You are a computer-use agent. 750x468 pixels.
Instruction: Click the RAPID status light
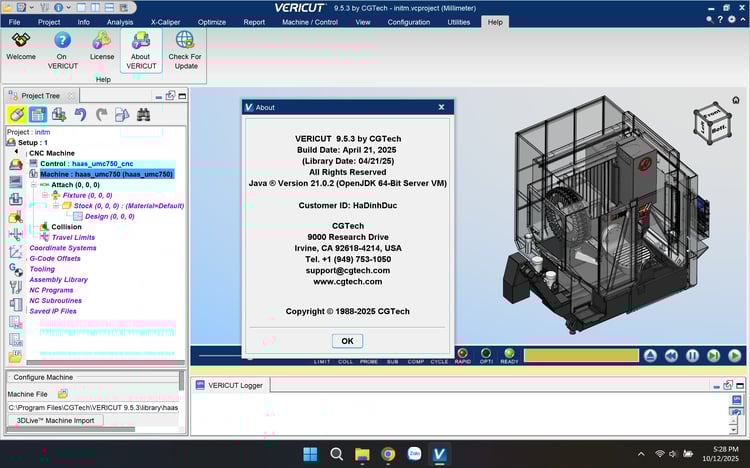point(463,353)
